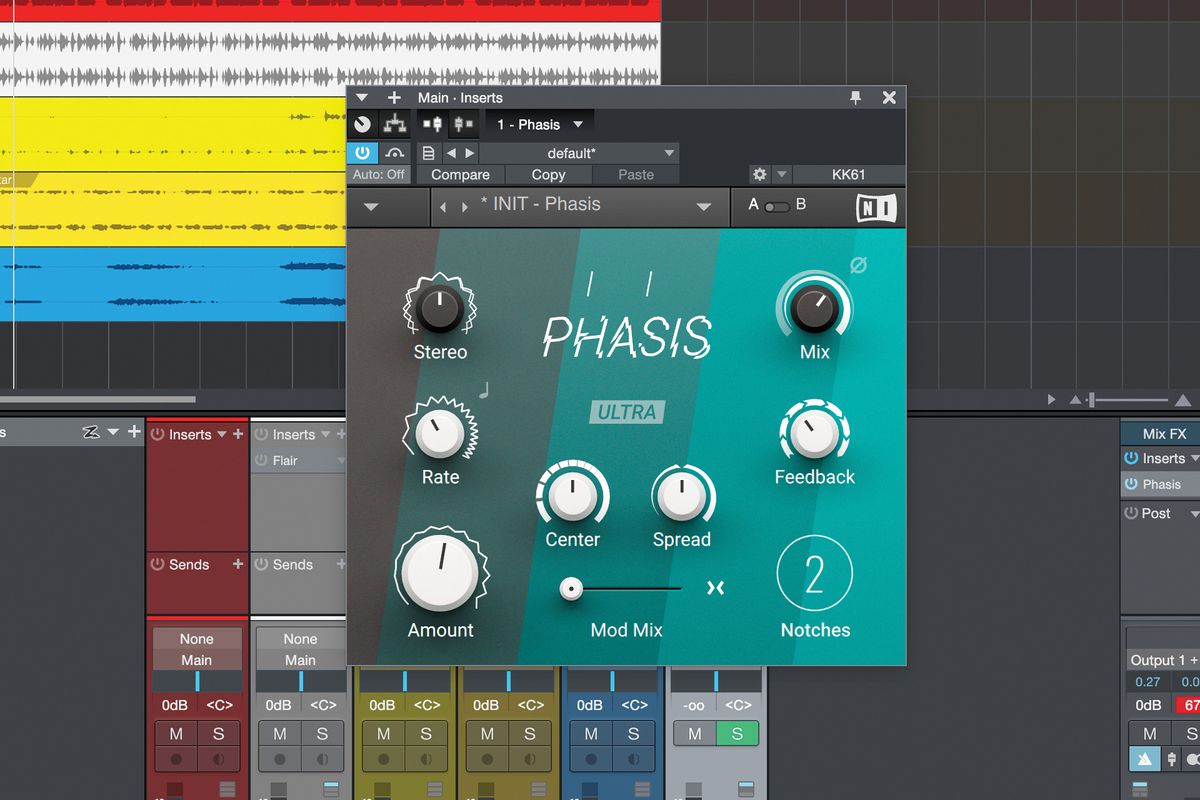Solo the blue channel with the S button
Viewport: 1200px width, 800px height.
(x=633, y=733)
